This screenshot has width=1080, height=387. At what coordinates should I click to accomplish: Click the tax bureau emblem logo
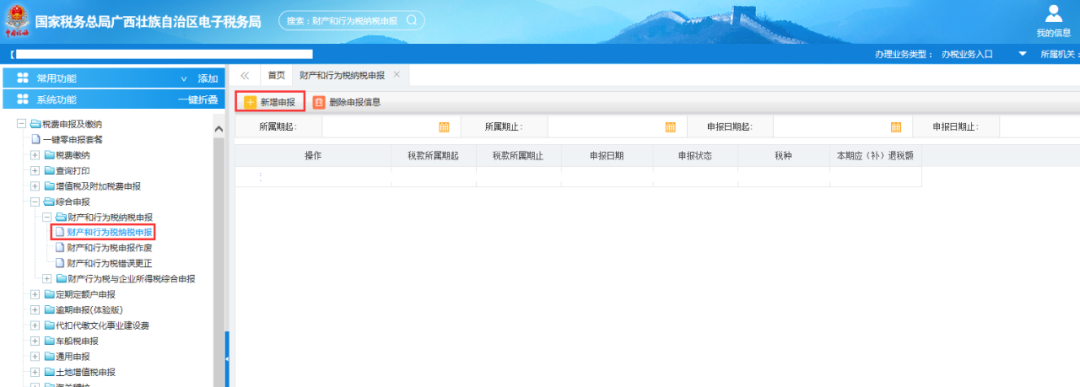[x=16, y=21]
